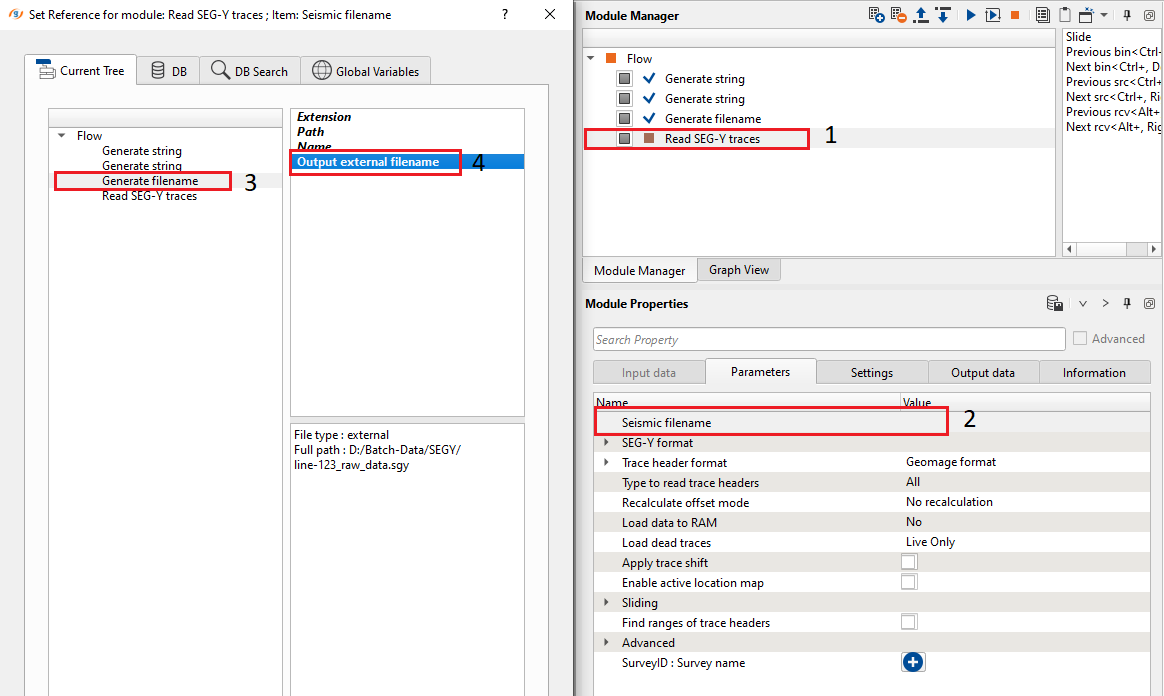
Task: Move selected module up with the up-arrow icon
Action: coord(921,15)
